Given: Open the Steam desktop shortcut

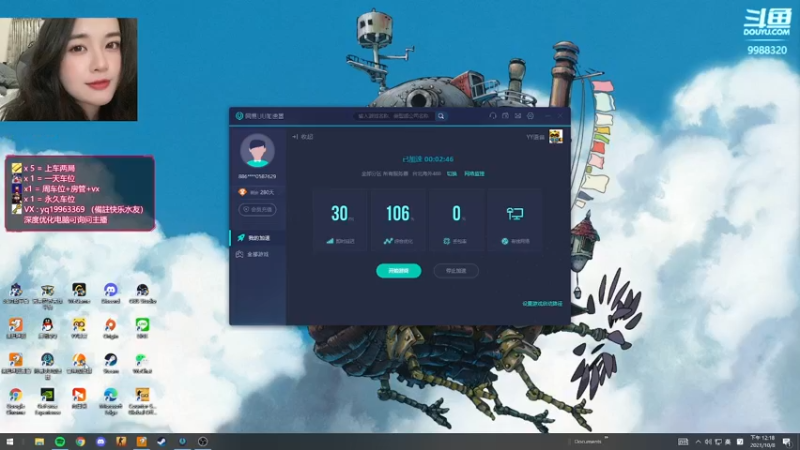Looking at the screenshot, I should point(111,363).
